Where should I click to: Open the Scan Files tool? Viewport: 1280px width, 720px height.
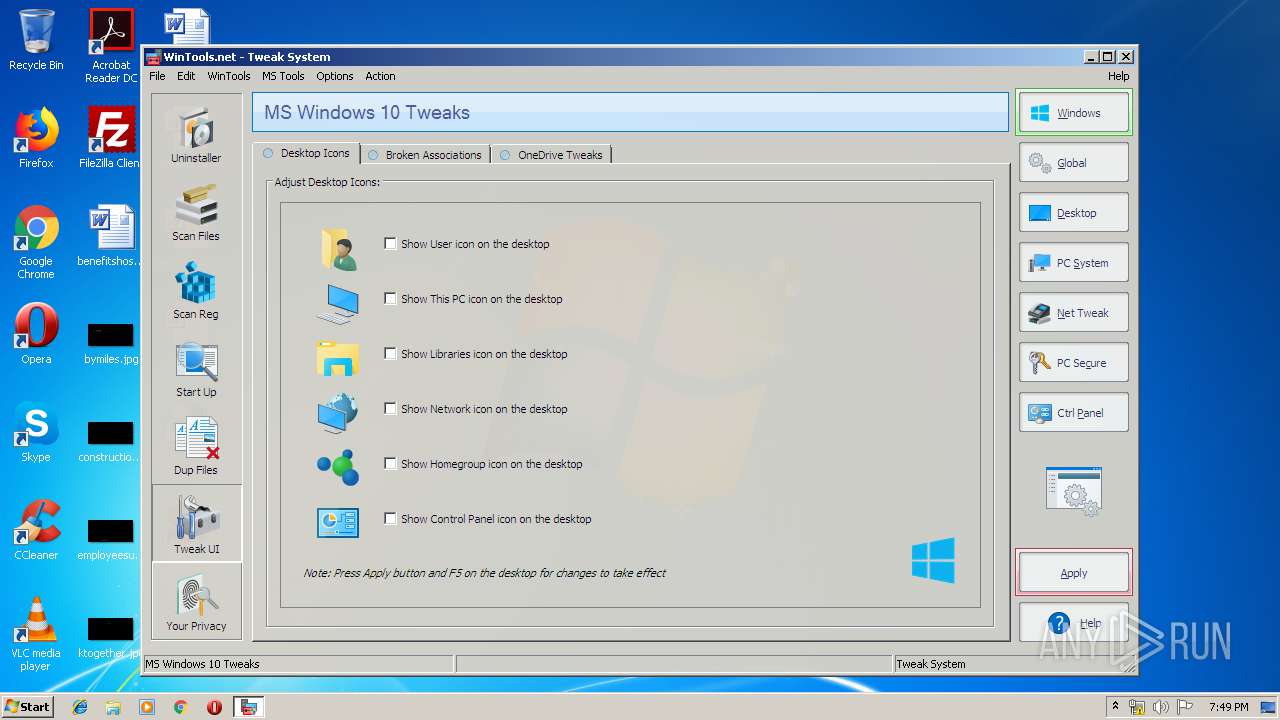pos(196,213)
